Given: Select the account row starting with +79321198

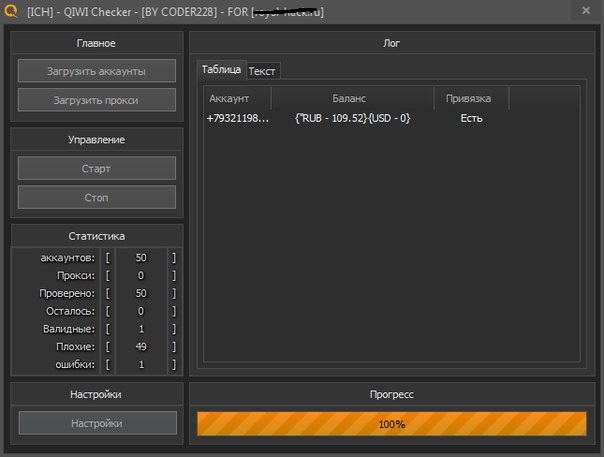Looking at the screenshot, I should (x=237, y=118).
